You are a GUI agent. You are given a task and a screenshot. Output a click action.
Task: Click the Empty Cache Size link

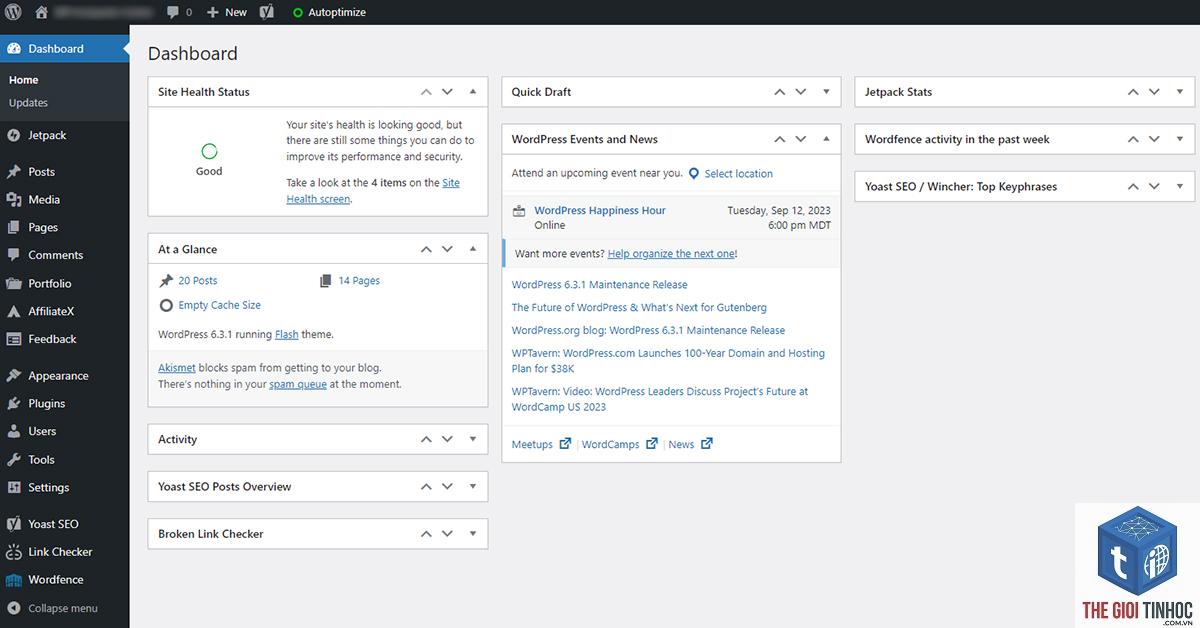219,305
